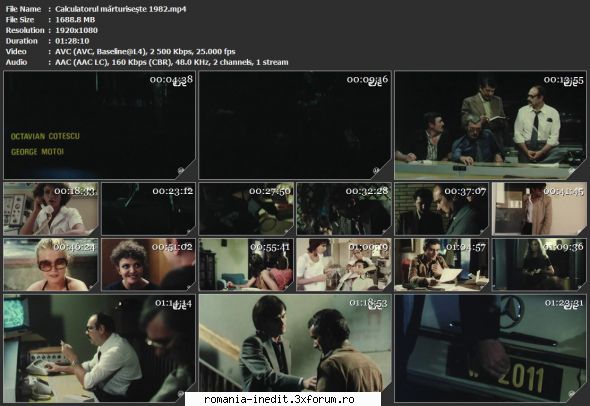Open the 00:13:55 frame of four men
590x406 pixels.
[490, 125]
